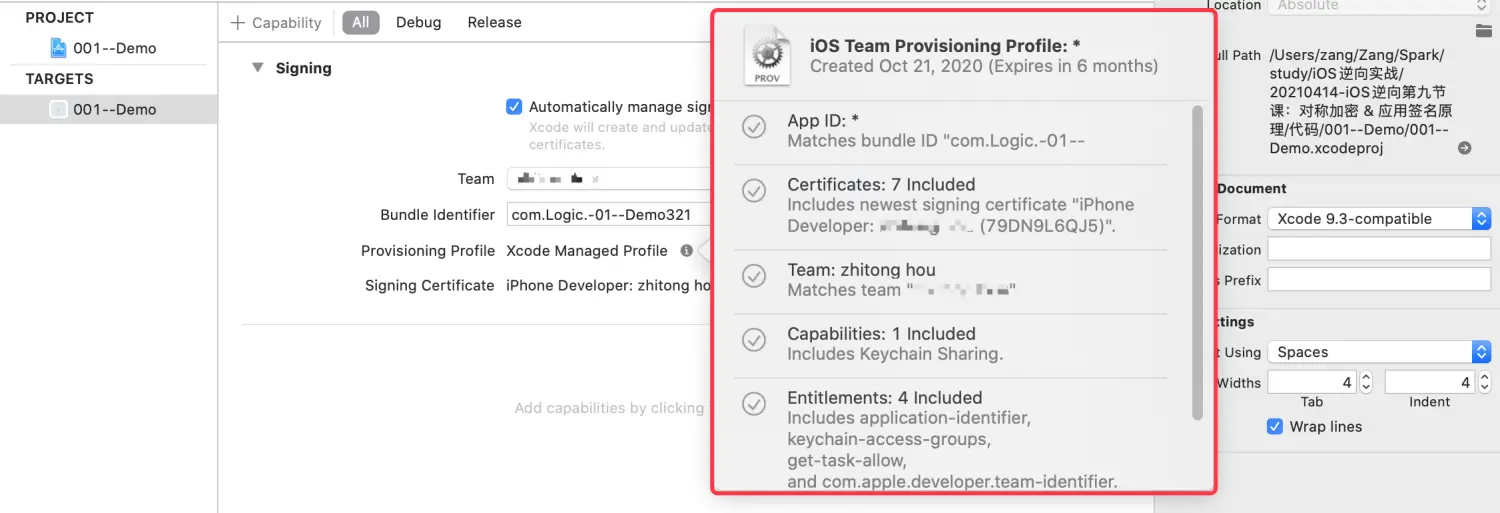Toggle the Wrap lines checkbox
This screenshot has height=513, width=1500.
(1275, 426)
